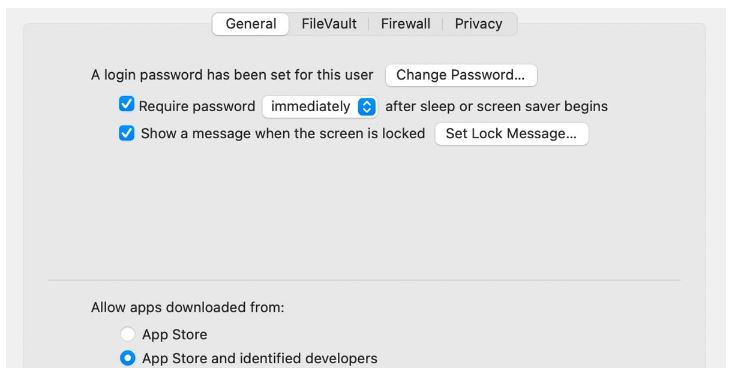Click the "Allow apps downloaded from:" heading
The height and width of the screenshot is (376, 737).
(188, 307)
